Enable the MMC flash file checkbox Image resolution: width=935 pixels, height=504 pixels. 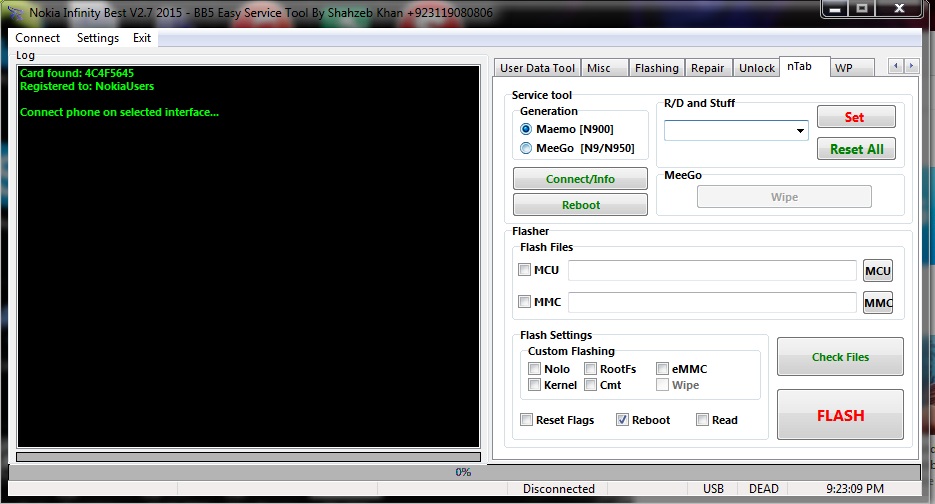tap(524, 301)
